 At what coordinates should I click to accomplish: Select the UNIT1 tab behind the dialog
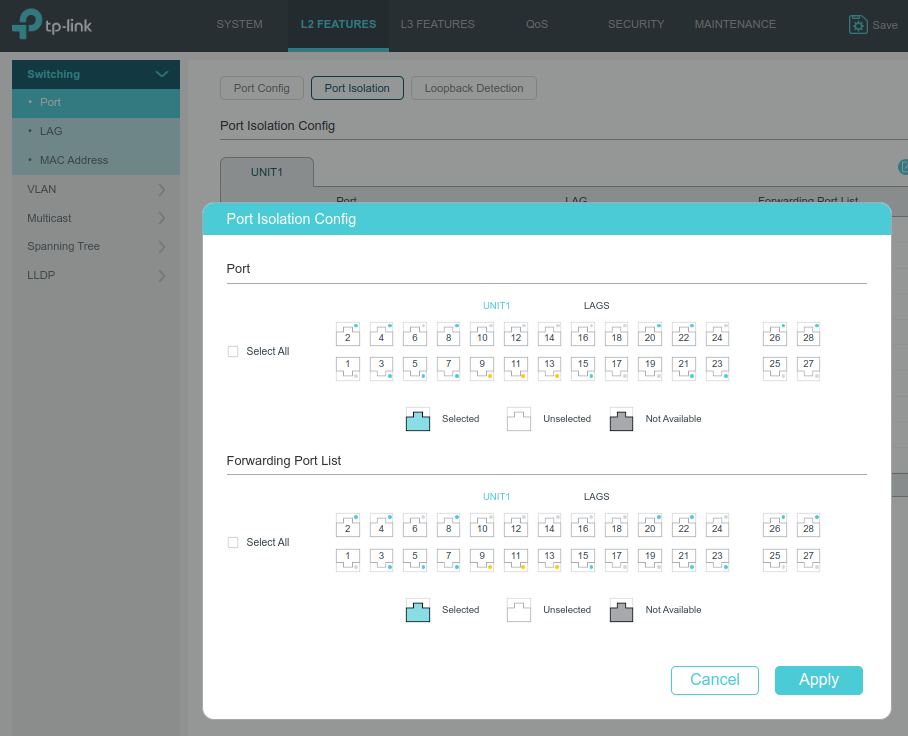click(x=267, y=172)
